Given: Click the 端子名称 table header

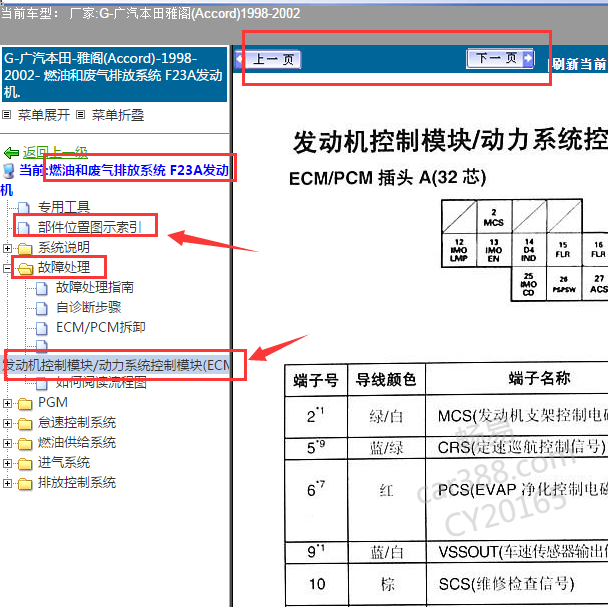Looking at the screenshot, I should pyautogui.click(x=539, y=378).
